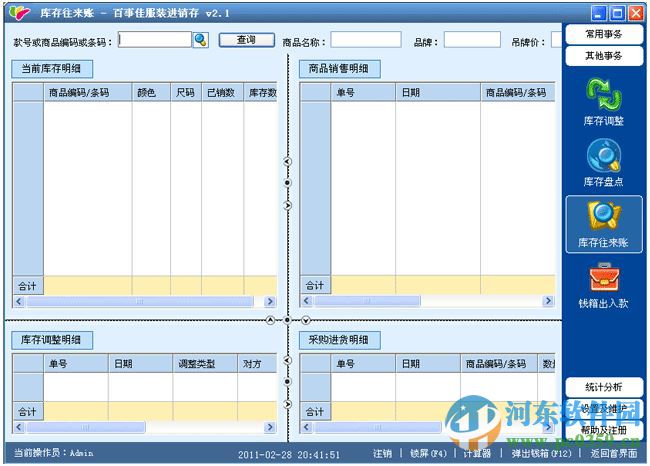Viewport: 650px width, 466px height.
Task: Click 注销 in the status bar
Action: (382, 453)
